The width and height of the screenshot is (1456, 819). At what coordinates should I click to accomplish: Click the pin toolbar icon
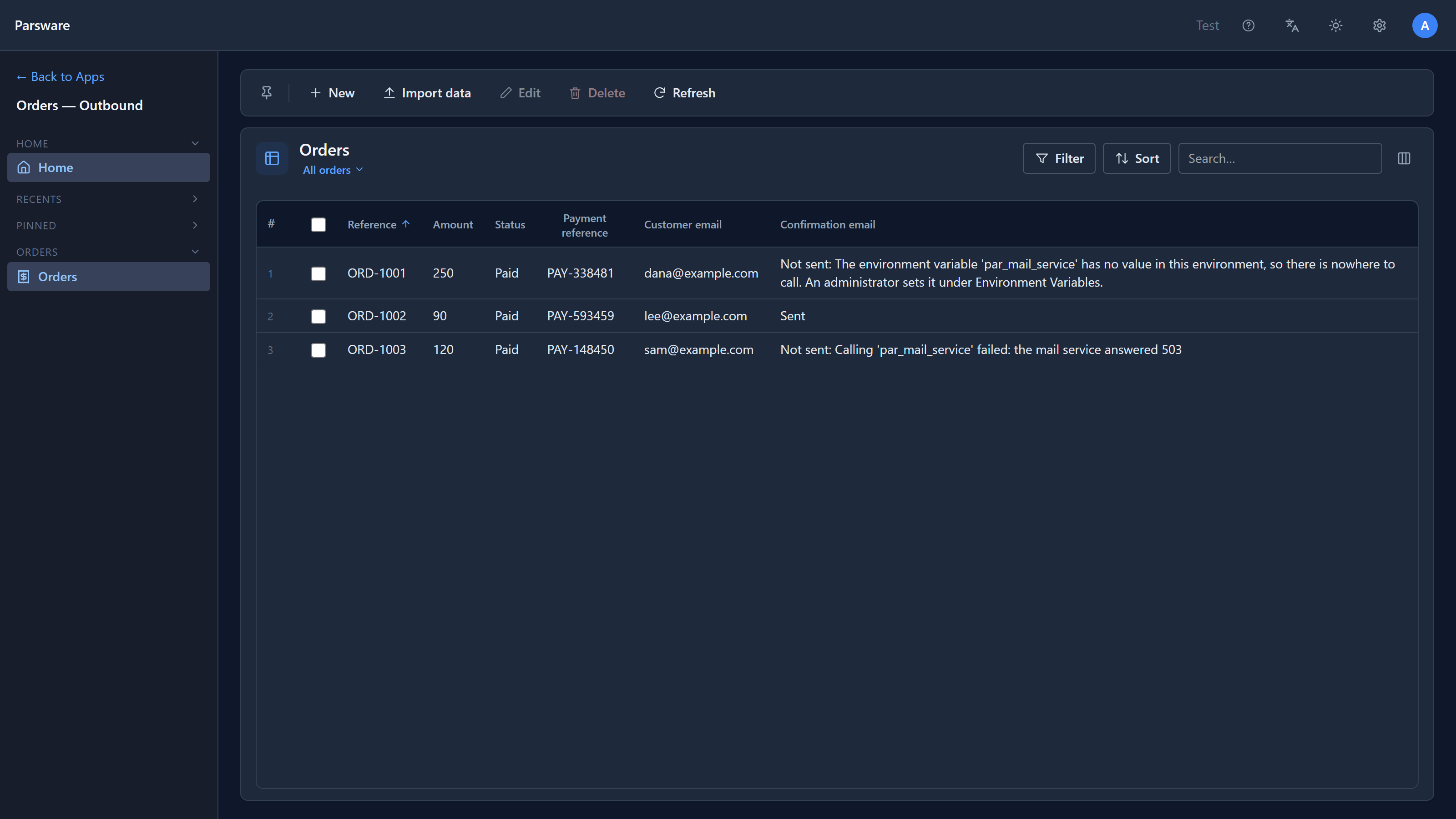tap(266, 93)
